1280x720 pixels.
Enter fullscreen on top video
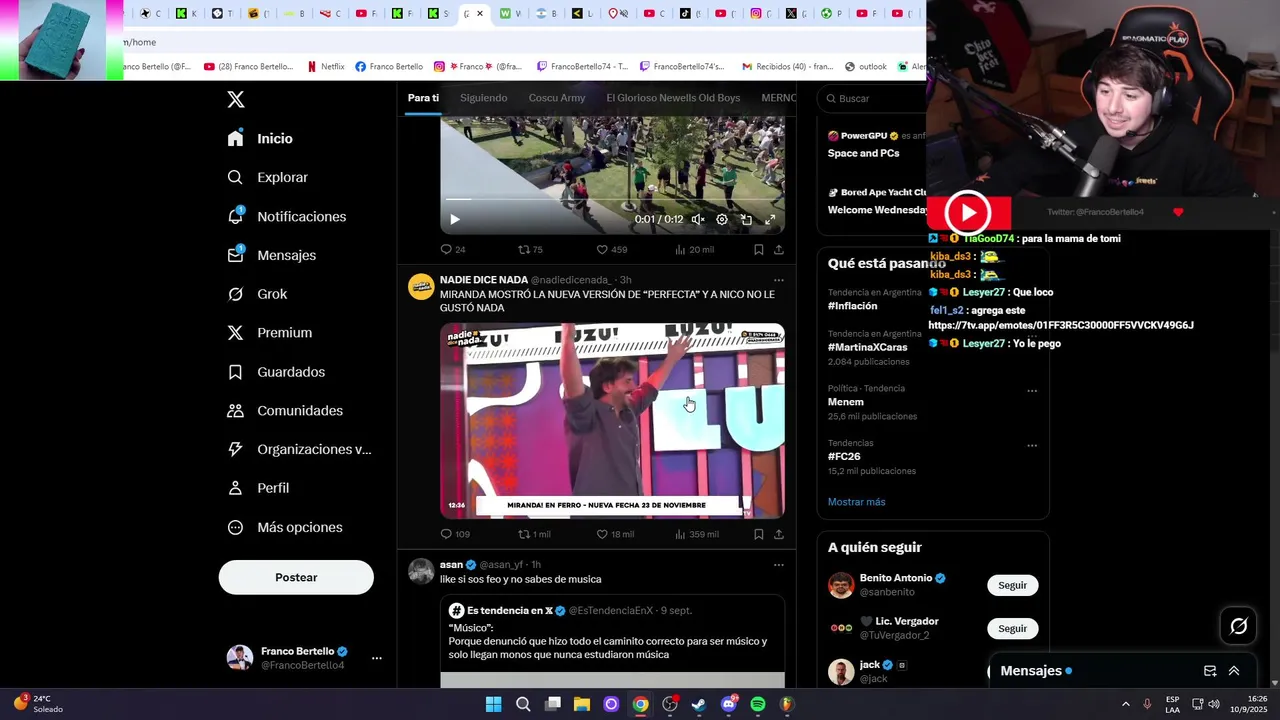coord(770,219)
